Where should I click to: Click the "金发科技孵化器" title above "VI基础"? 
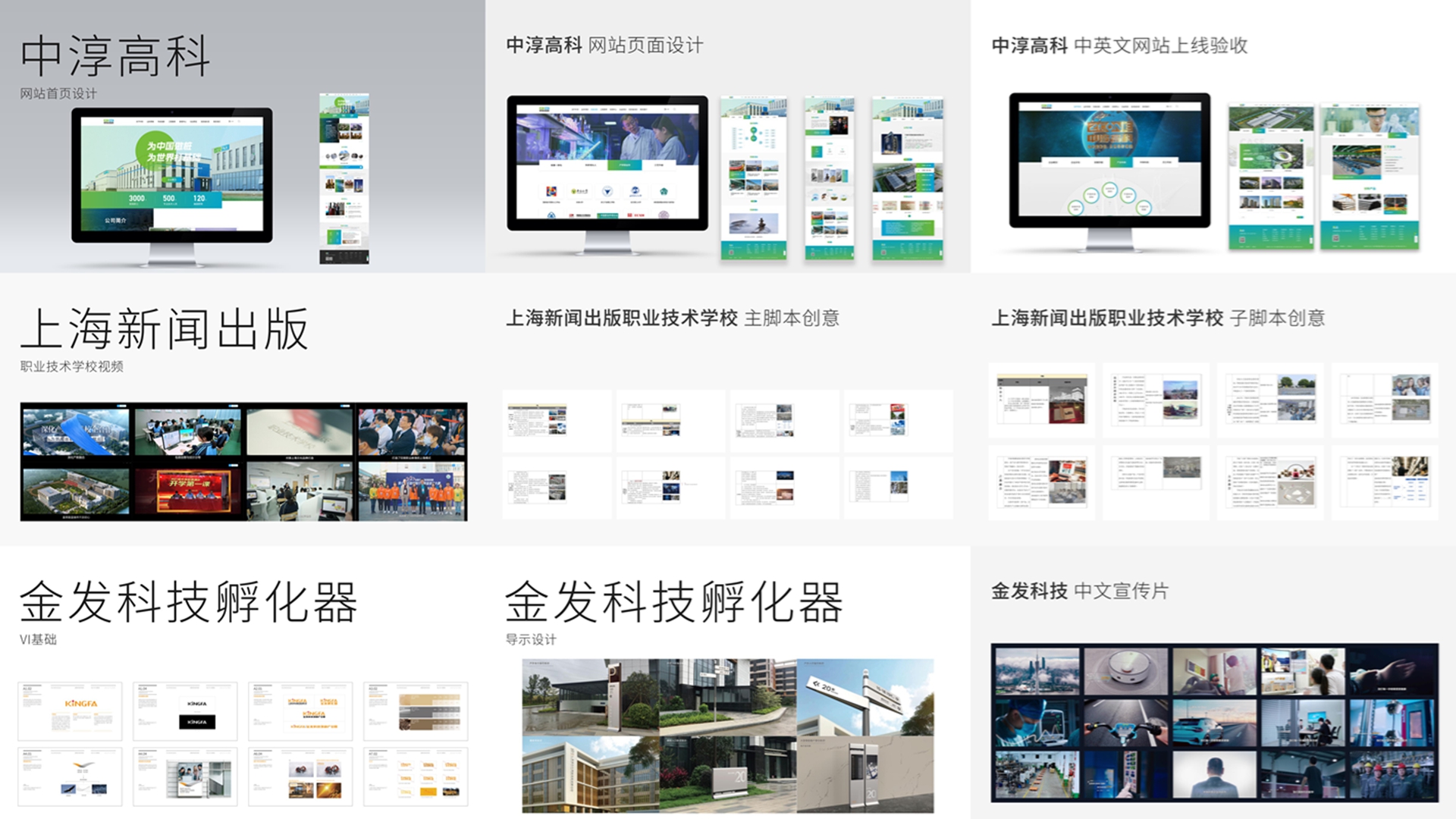(x=188, y=602)
